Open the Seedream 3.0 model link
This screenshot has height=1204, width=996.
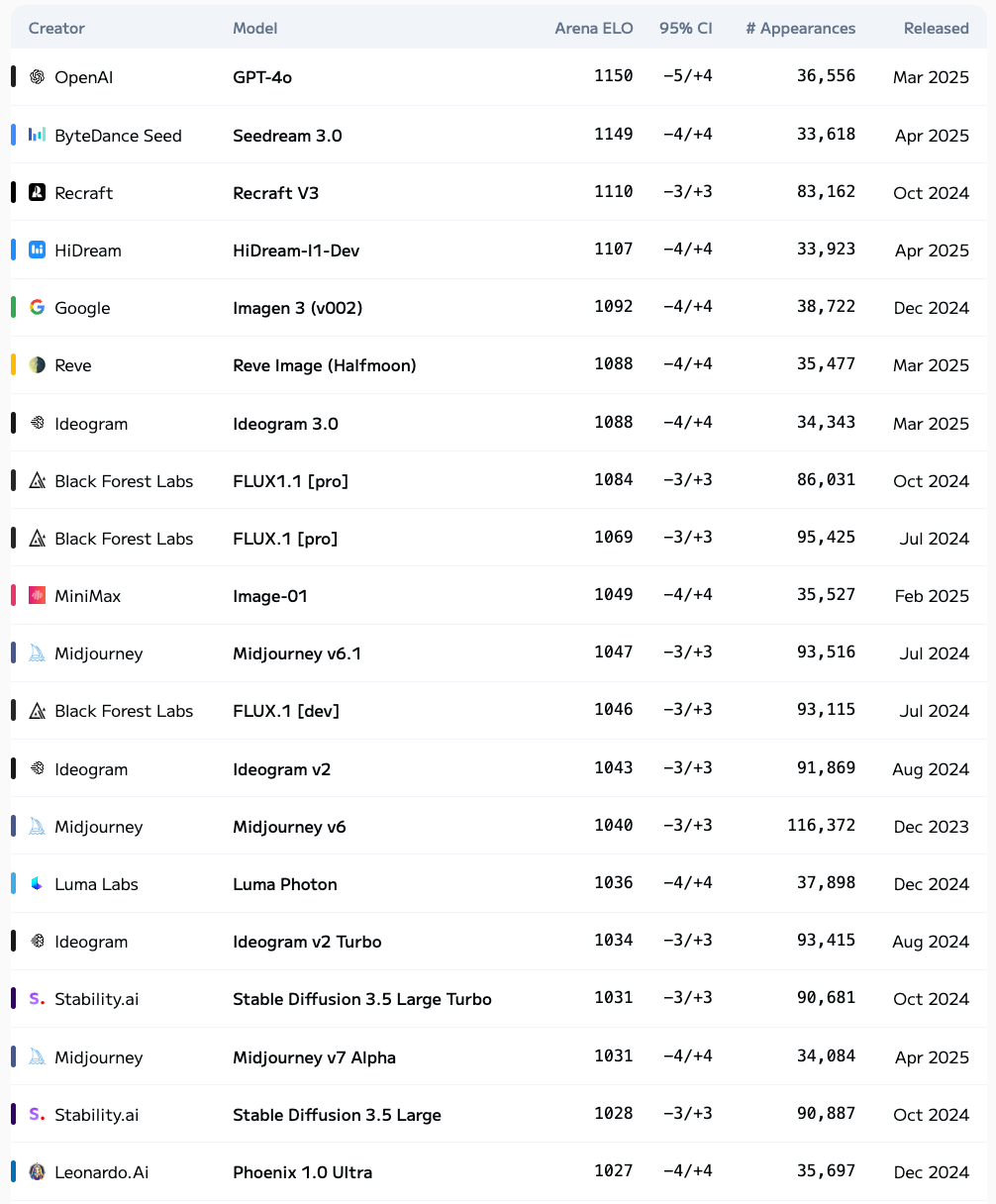(x=287, y=135)
